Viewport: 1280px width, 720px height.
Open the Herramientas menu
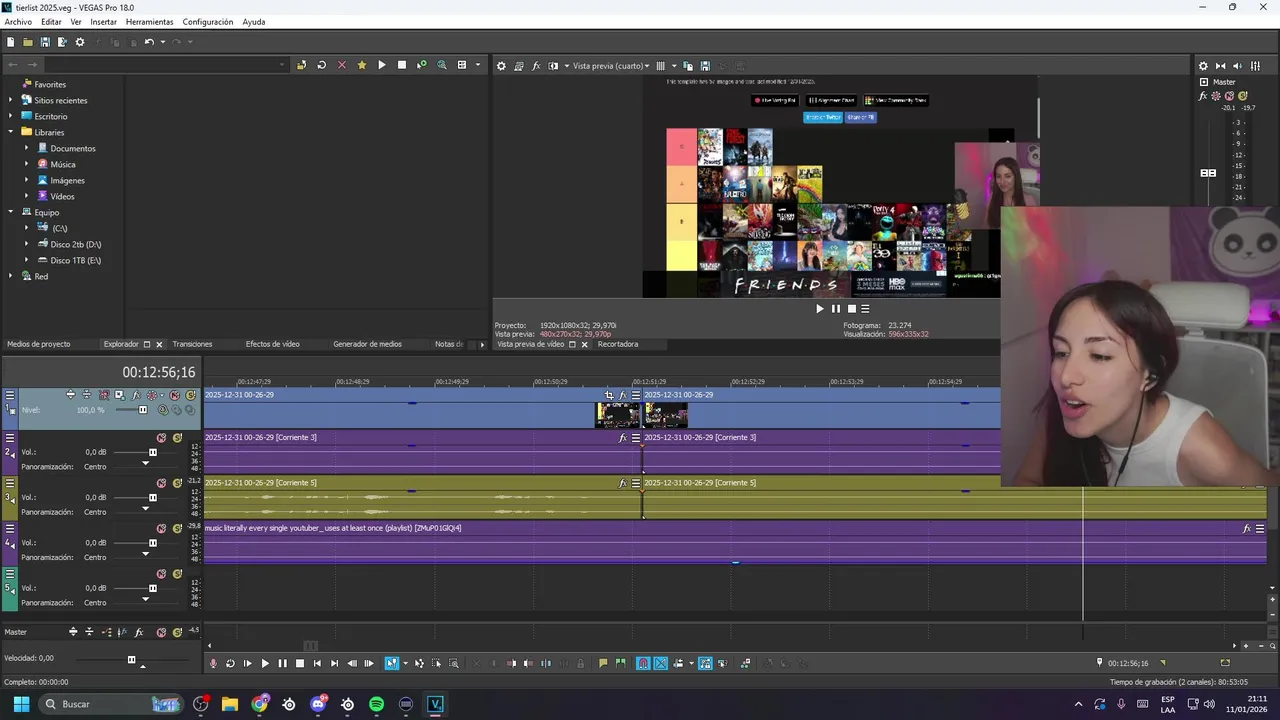coord(149,22)
